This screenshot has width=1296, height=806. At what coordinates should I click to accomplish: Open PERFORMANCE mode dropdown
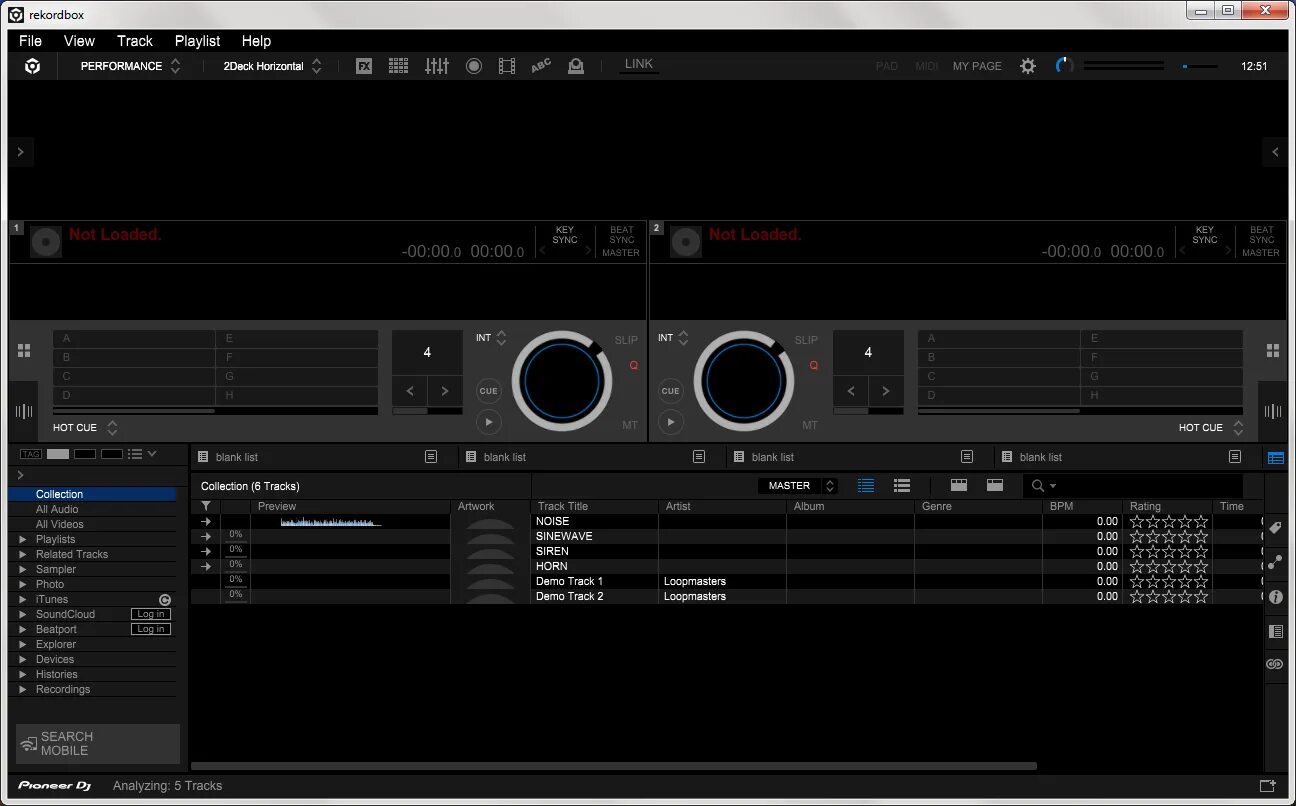(130, 66)
